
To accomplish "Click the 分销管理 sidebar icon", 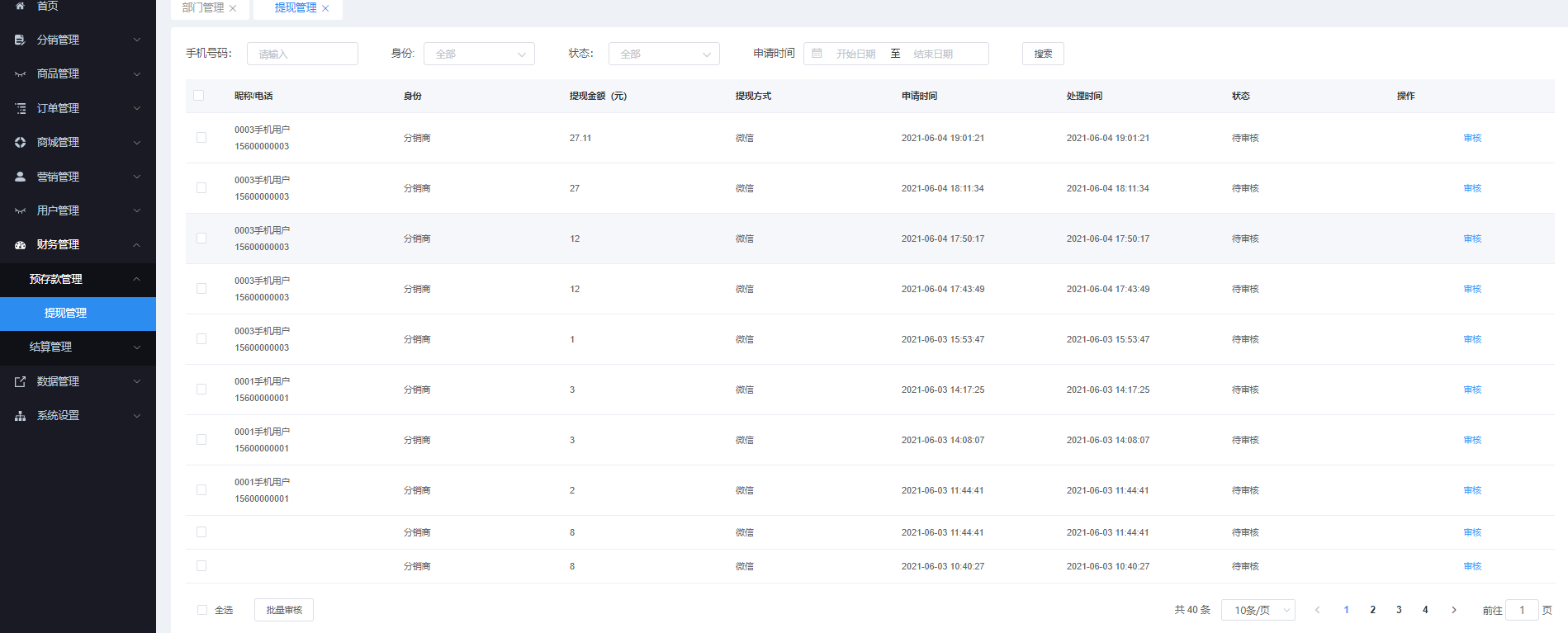I will coord(20,40).
